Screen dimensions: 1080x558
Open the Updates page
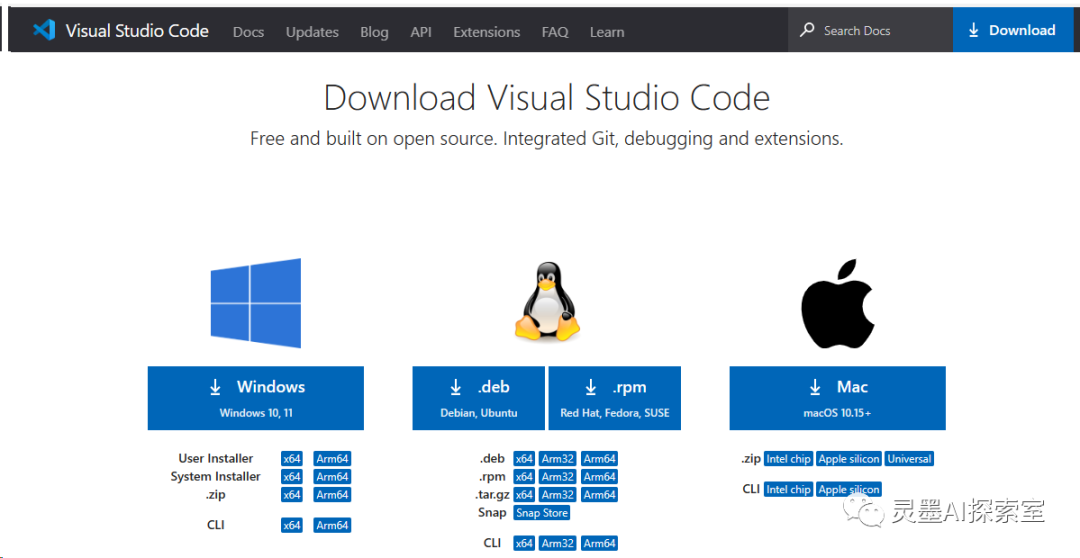(312, 32)
